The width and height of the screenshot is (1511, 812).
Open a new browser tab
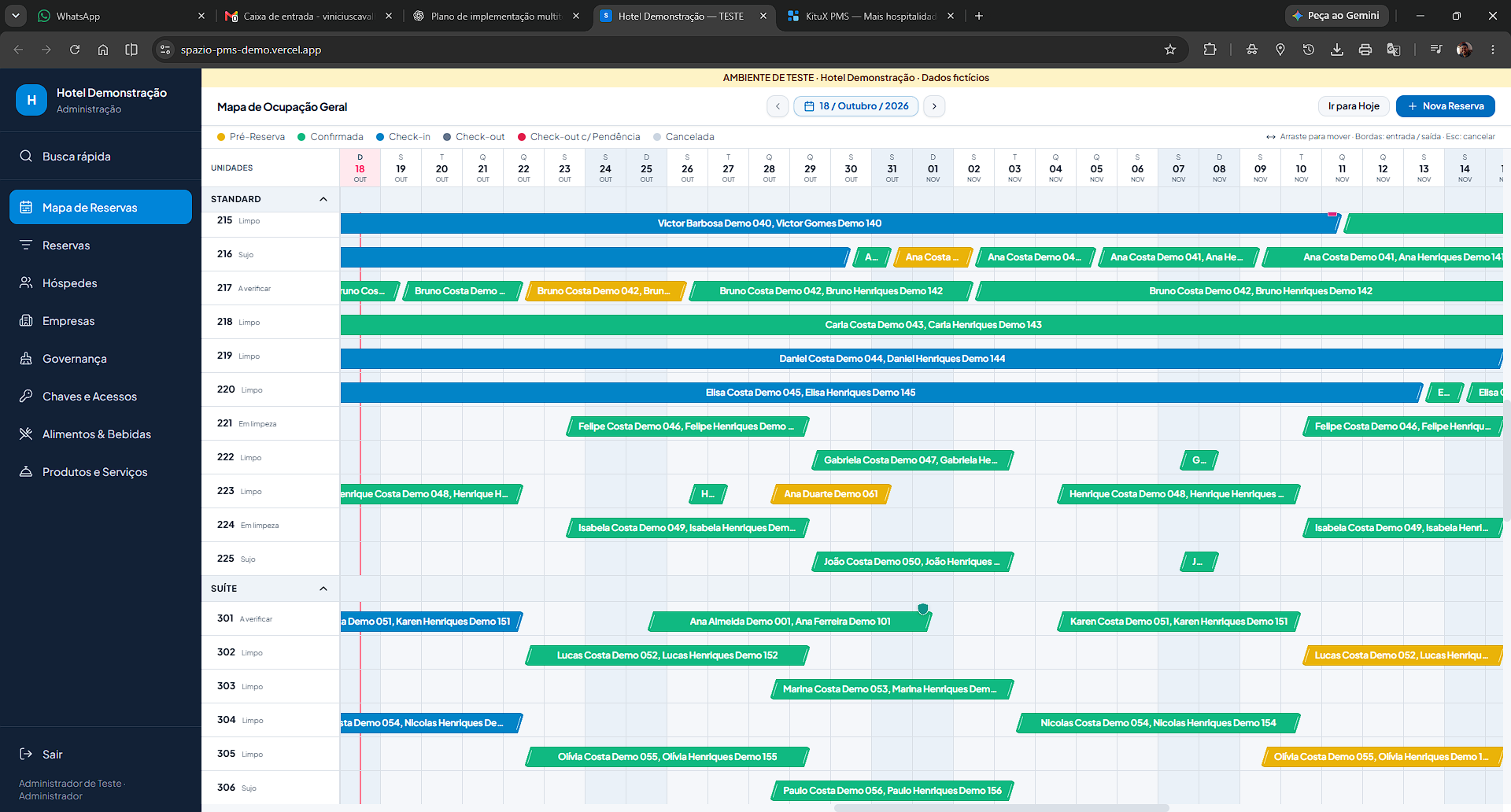979,16
